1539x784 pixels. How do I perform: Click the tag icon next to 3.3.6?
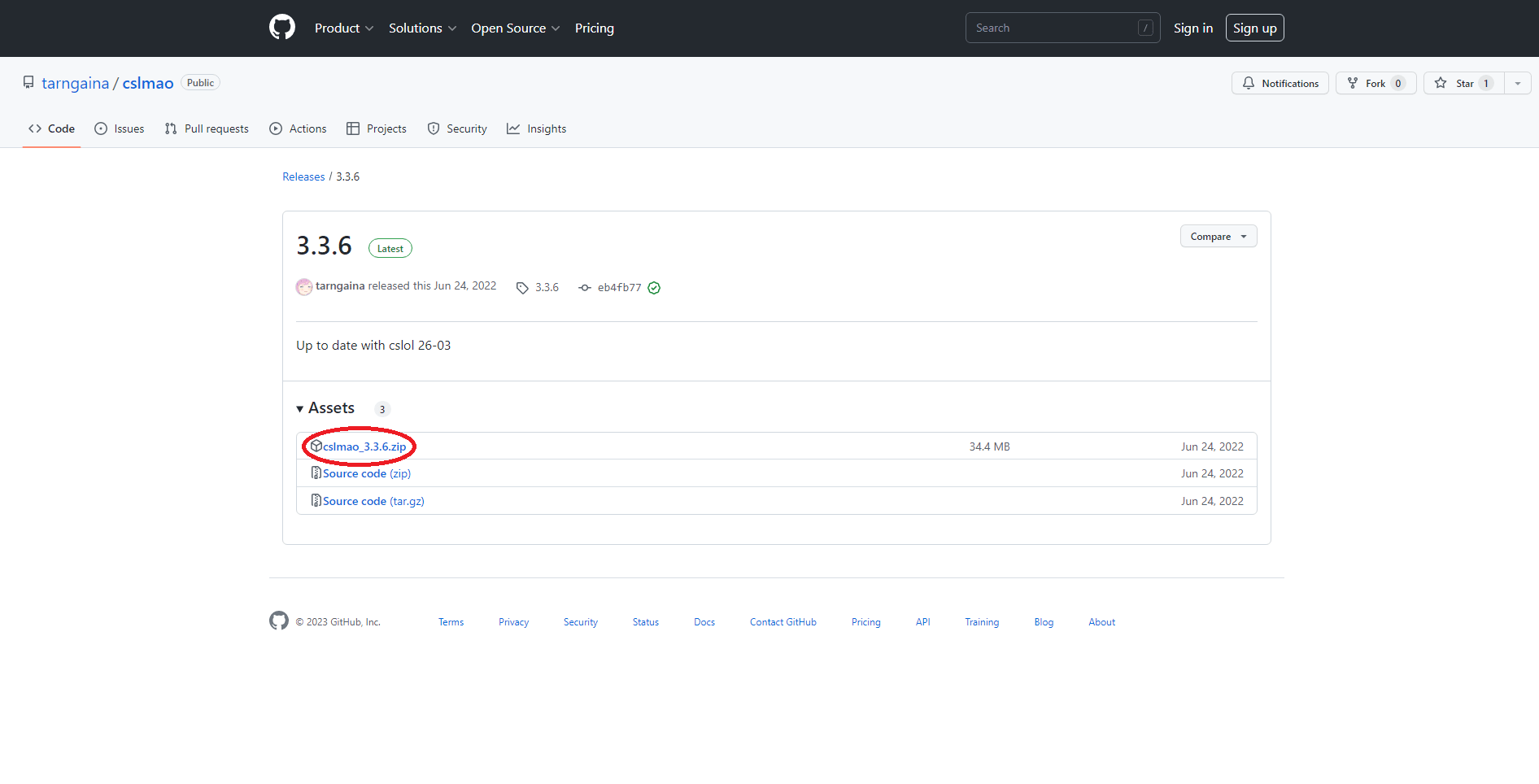coord(522,288)
